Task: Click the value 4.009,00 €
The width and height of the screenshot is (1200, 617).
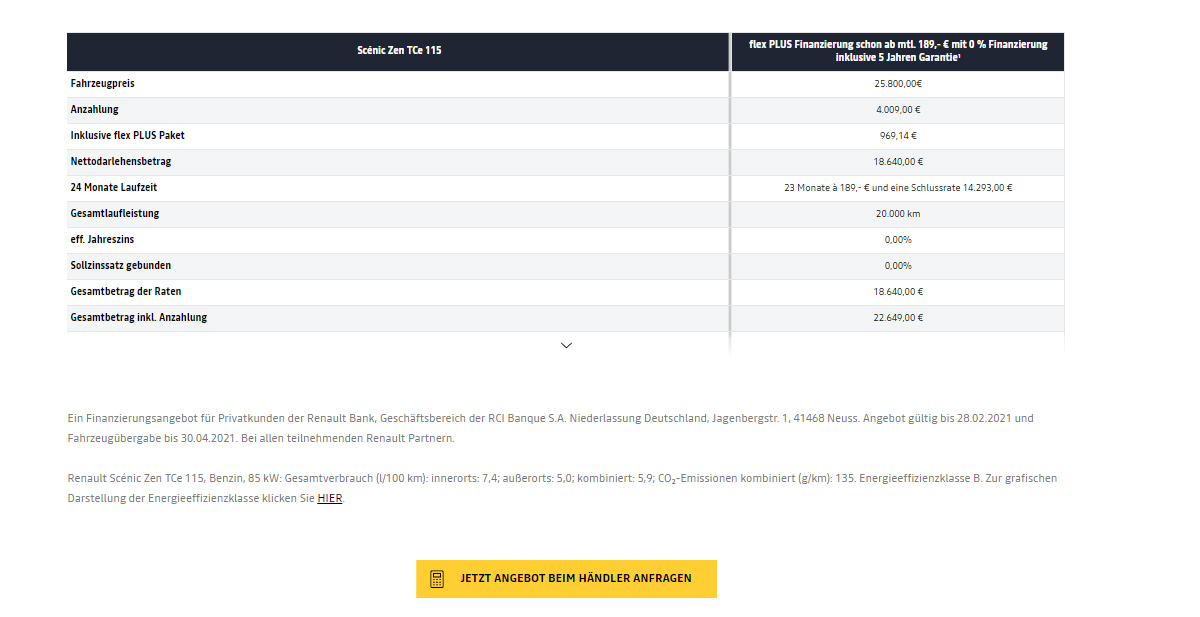Action: (x=898, y=110)
